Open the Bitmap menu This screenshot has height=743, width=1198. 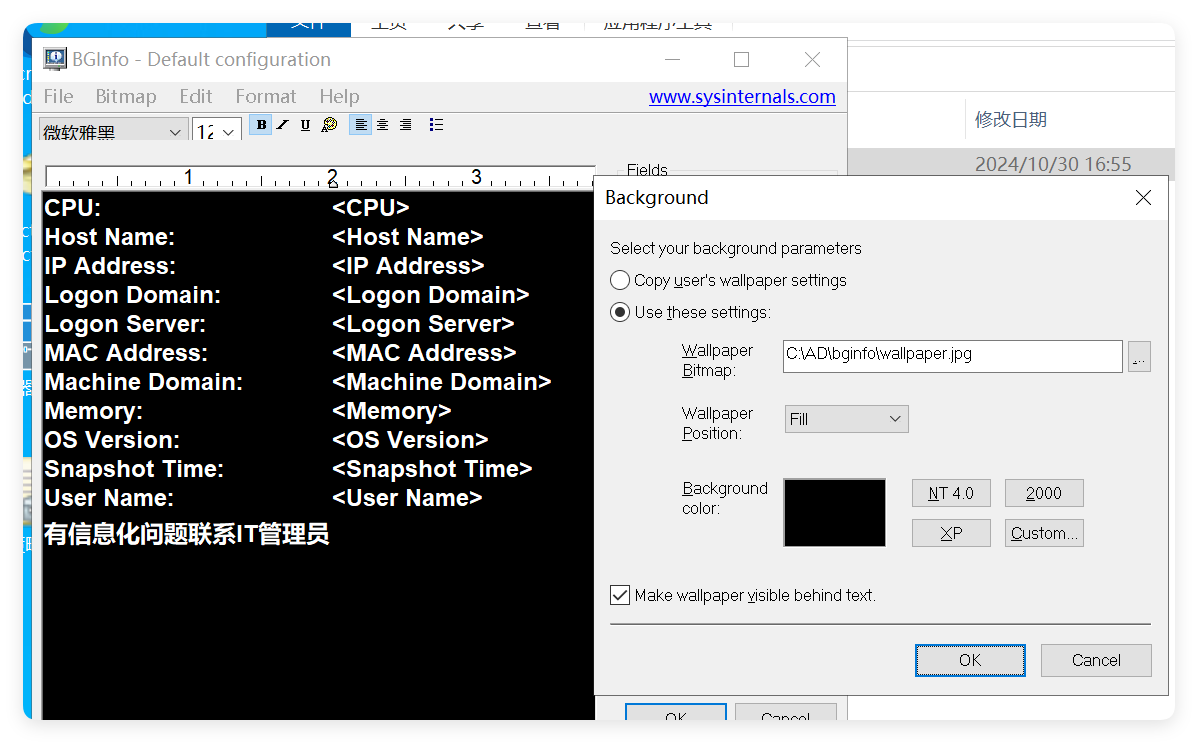[125, 96]
